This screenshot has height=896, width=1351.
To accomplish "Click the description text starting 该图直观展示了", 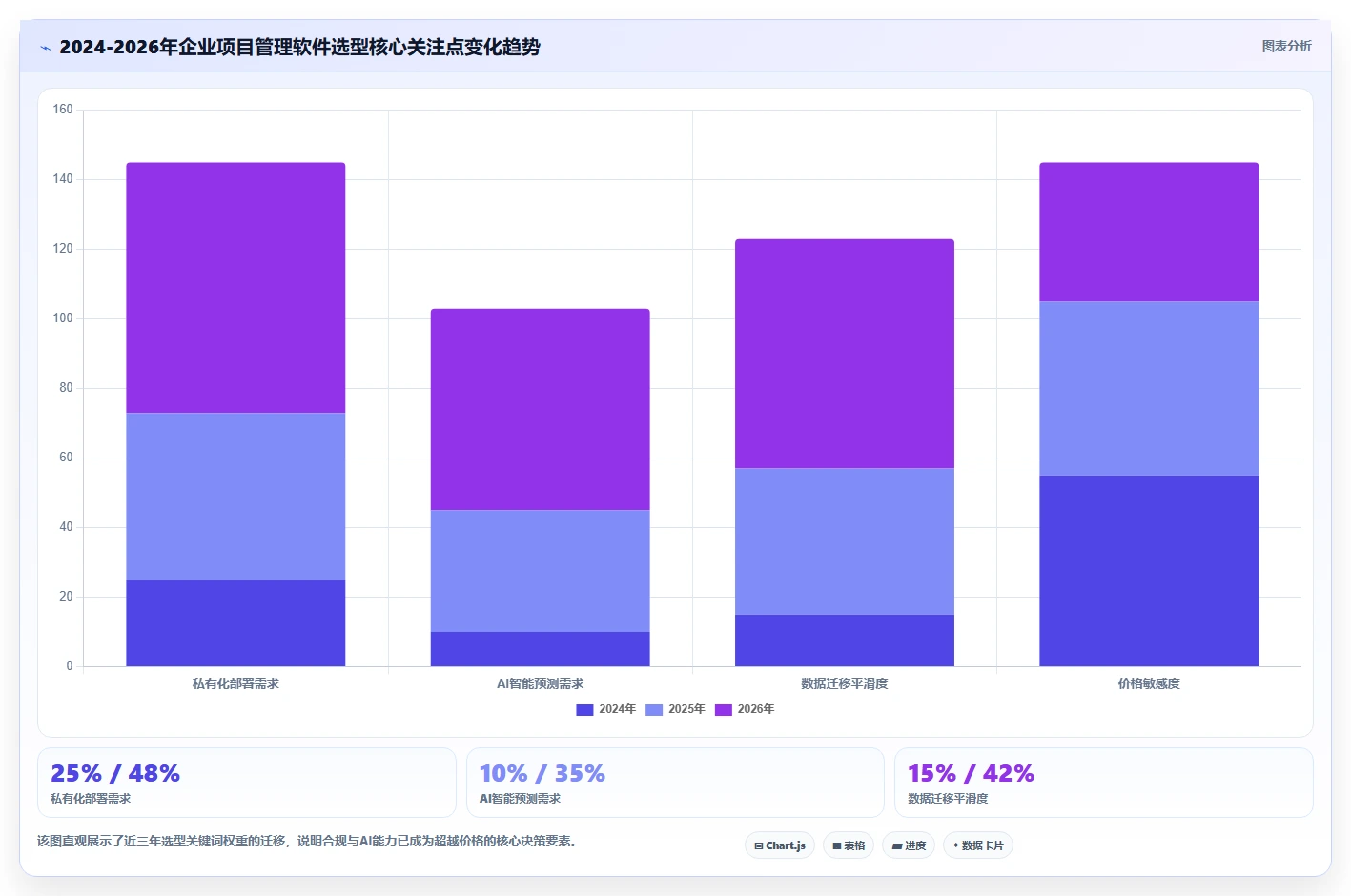I will (x=308, y=841).
